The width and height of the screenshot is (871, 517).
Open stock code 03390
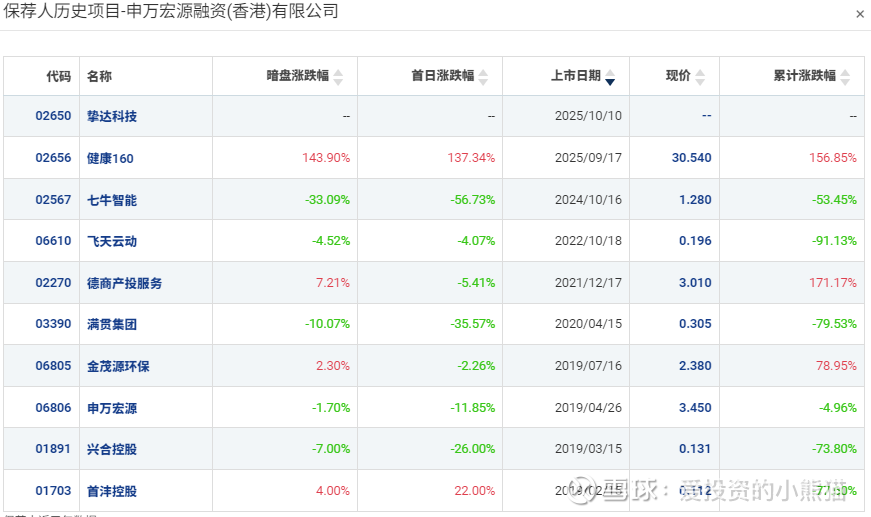click(53, 324)
